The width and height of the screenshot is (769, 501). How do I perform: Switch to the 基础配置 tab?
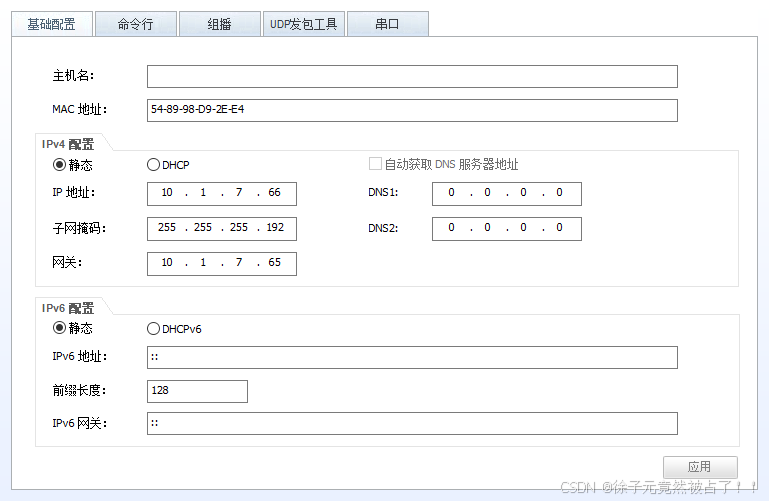tap(52, 24)
